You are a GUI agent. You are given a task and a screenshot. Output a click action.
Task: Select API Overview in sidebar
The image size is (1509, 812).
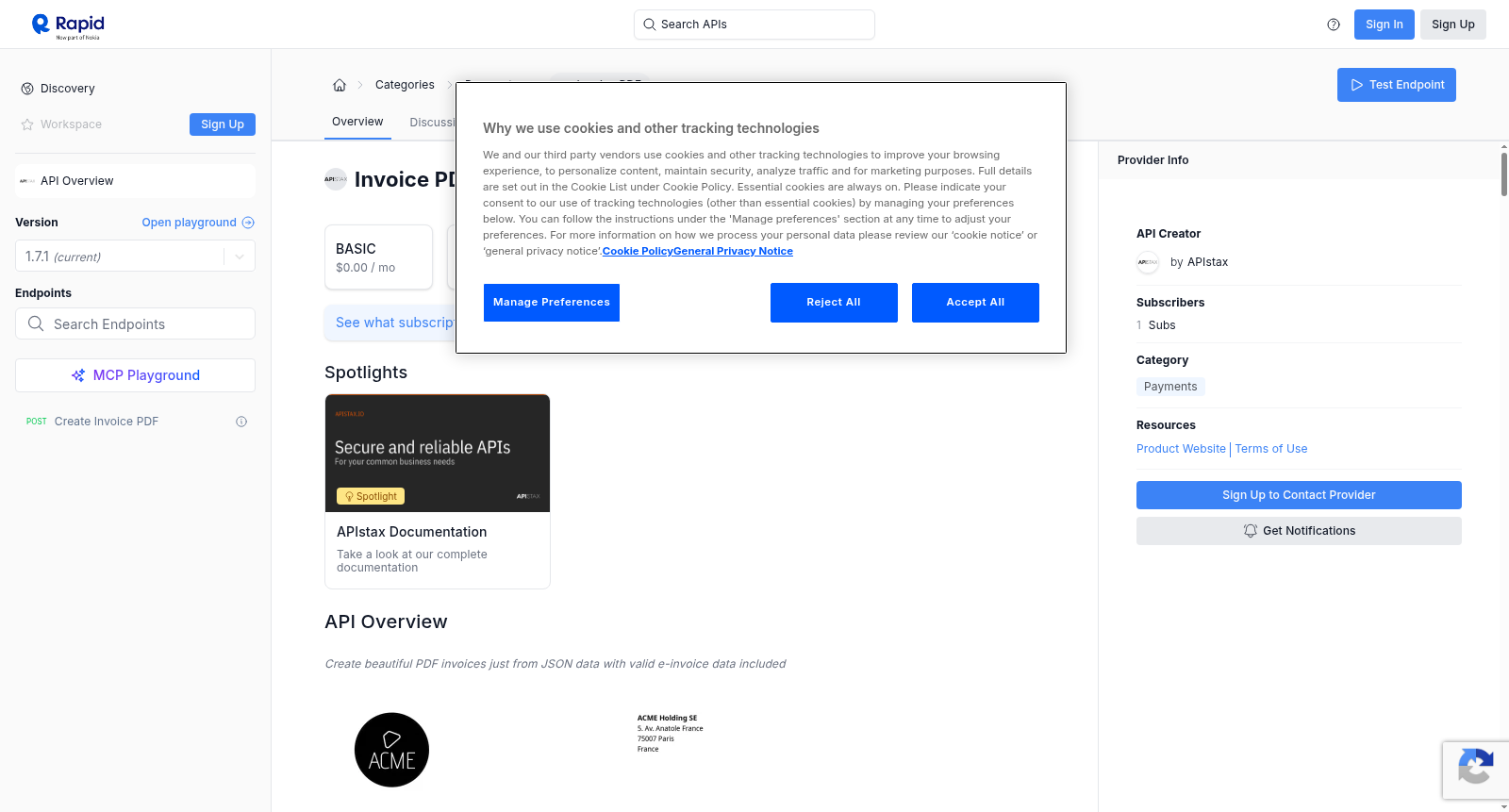(x=135, y=181)
